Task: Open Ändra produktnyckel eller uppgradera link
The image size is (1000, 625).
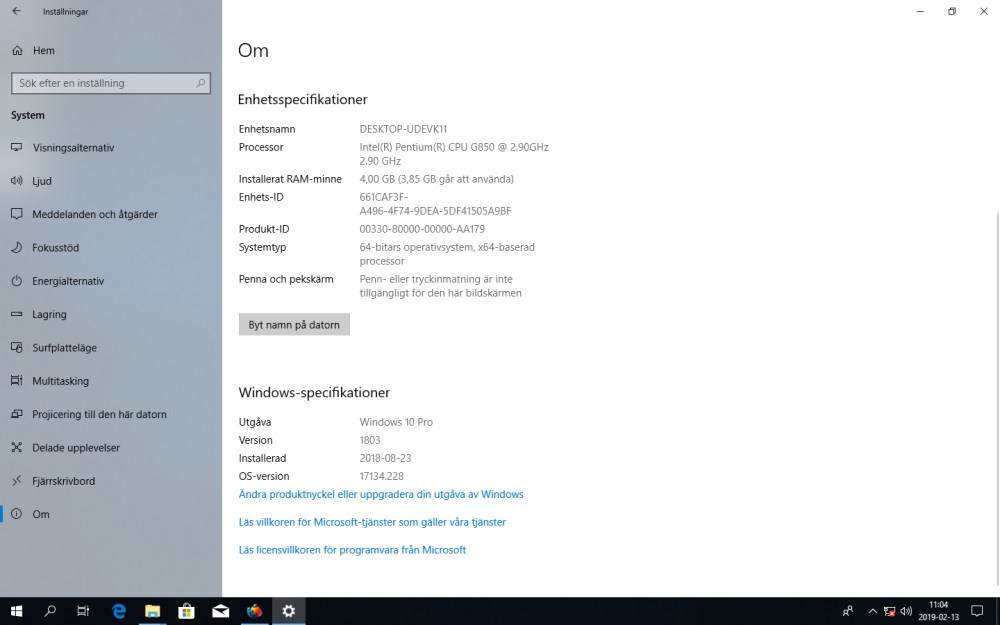Action: tap(381, 494)
